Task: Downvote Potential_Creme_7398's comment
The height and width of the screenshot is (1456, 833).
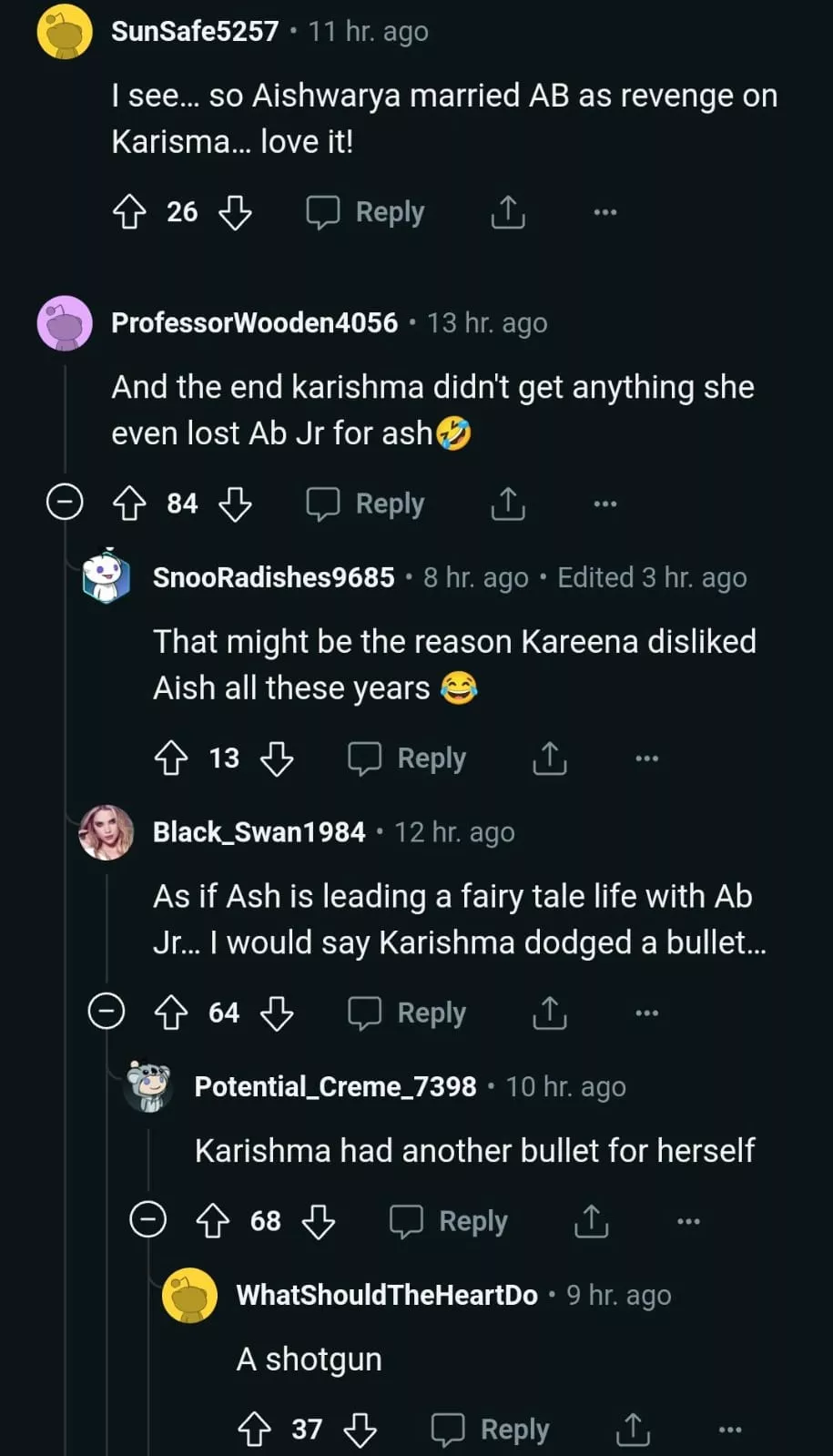Action: pos(319,1221)
